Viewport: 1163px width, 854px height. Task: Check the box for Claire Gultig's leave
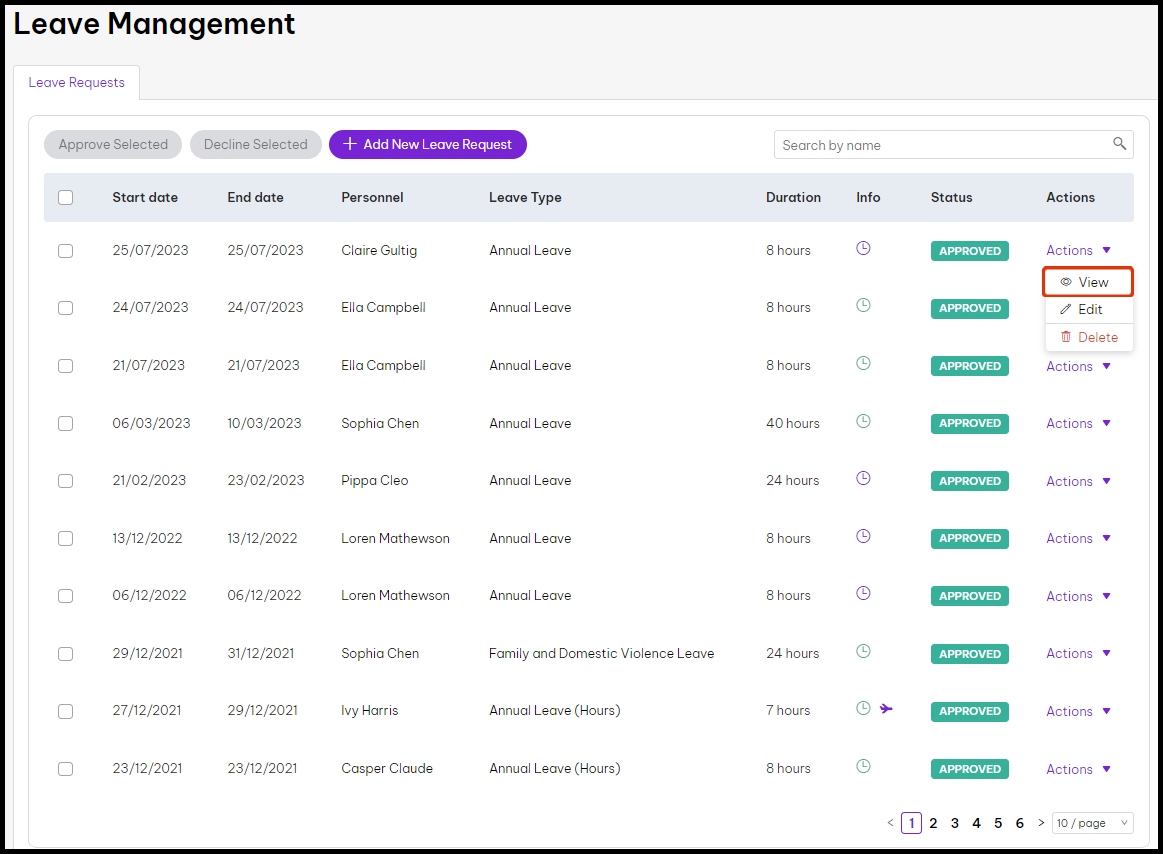[x=66, y=251]
